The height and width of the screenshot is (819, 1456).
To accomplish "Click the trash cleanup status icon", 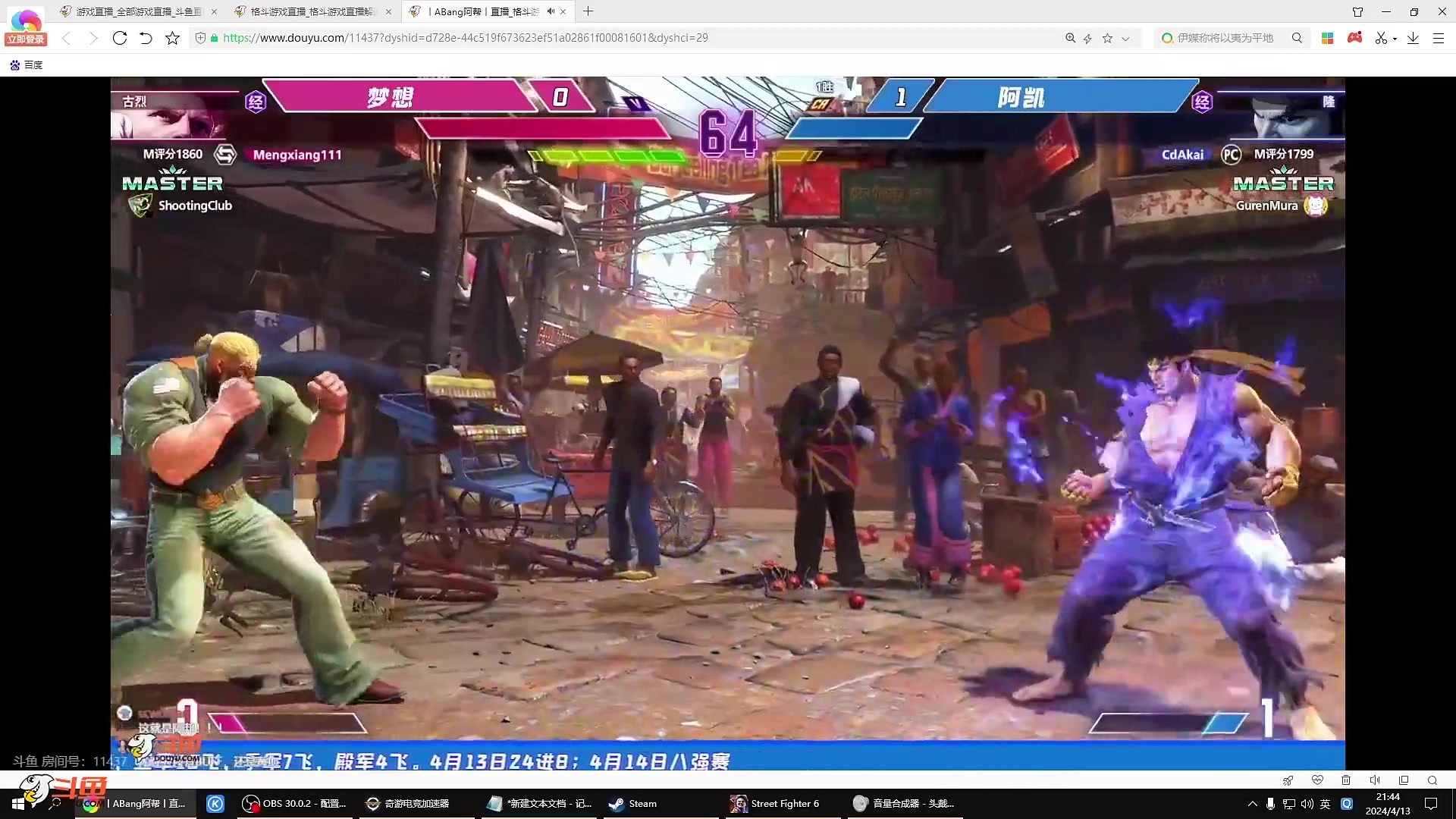I will click(x=1346, y=780).
